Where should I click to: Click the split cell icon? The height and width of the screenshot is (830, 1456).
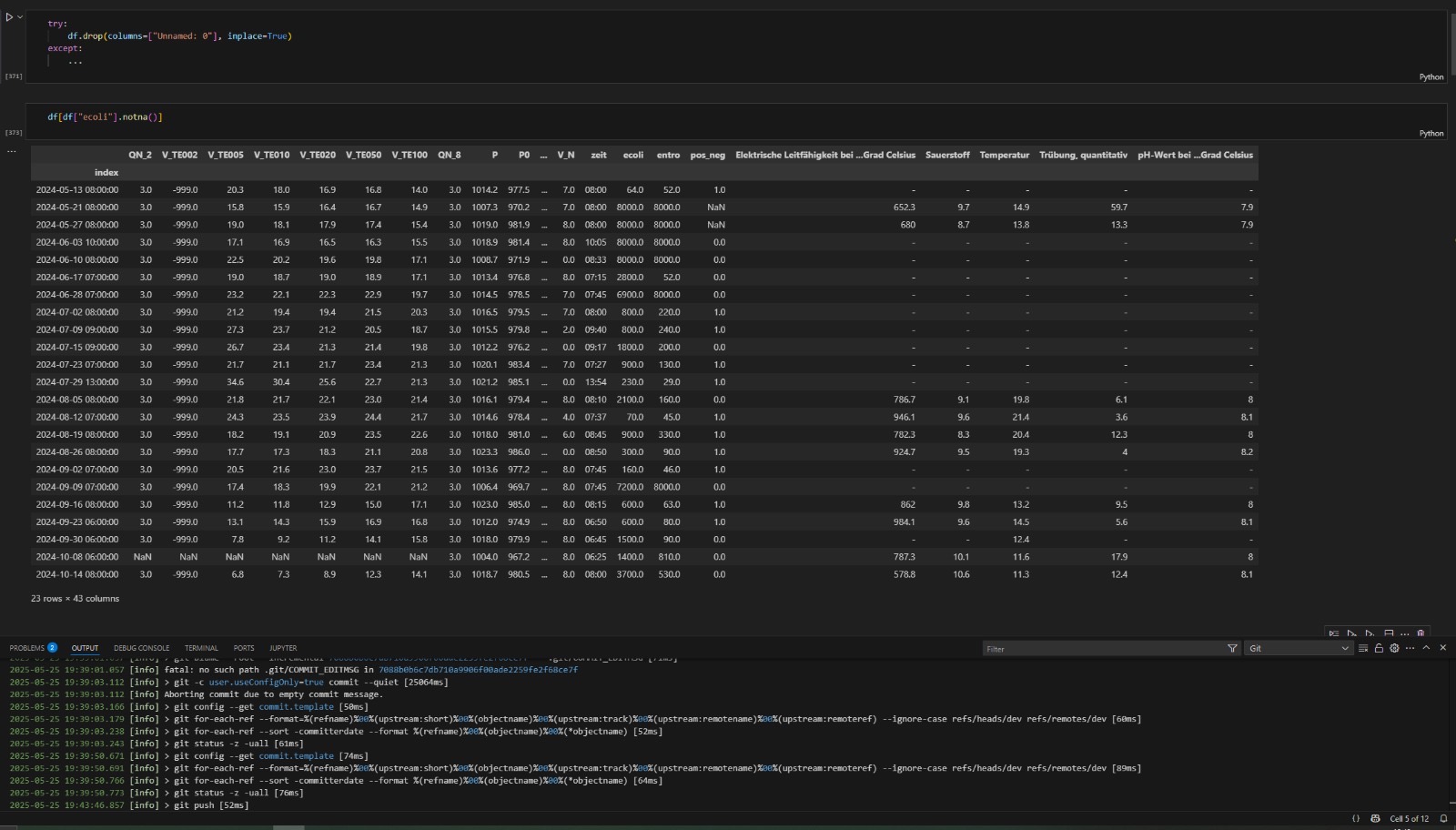coord(1389,633)
